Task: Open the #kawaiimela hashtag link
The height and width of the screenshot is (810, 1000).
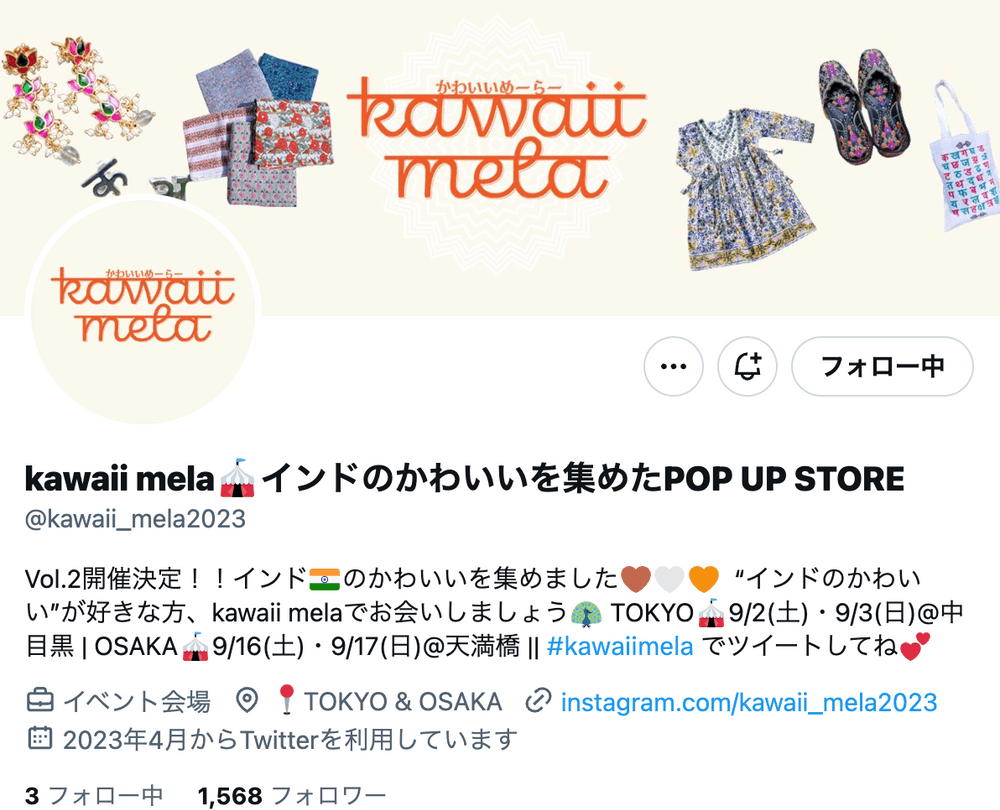Action: tap(620, 647)
